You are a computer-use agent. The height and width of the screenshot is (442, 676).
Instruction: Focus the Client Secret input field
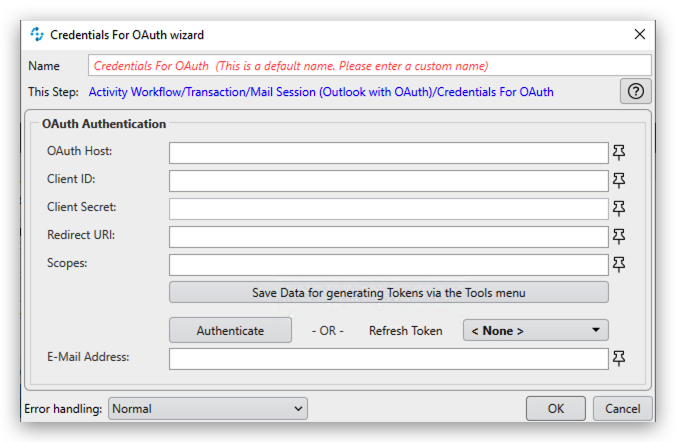point(388,209)
